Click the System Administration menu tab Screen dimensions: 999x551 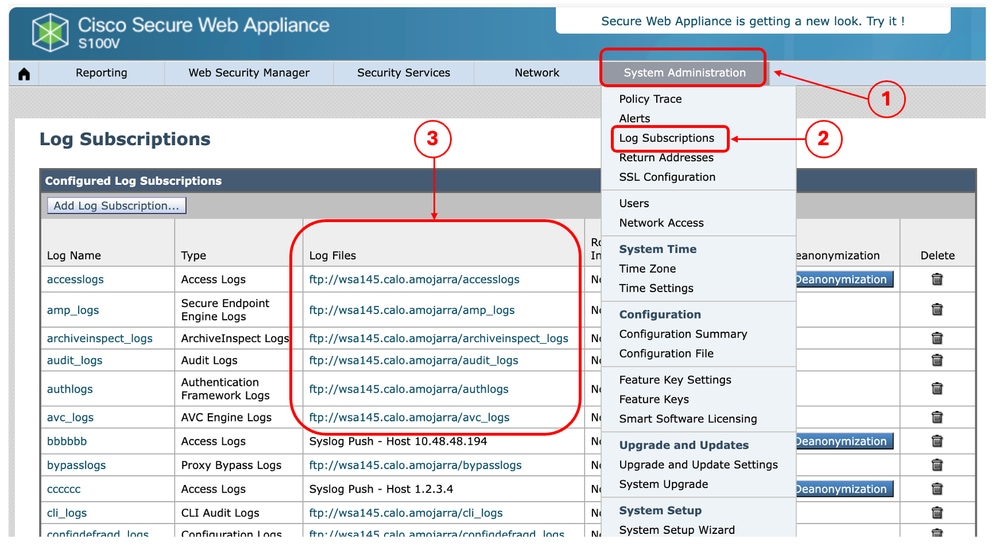tap(684, 73)
